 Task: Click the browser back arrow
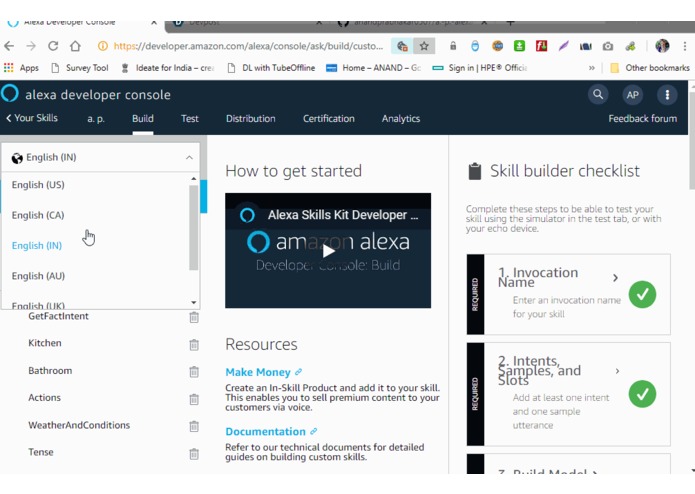click(x=9, y=46)
